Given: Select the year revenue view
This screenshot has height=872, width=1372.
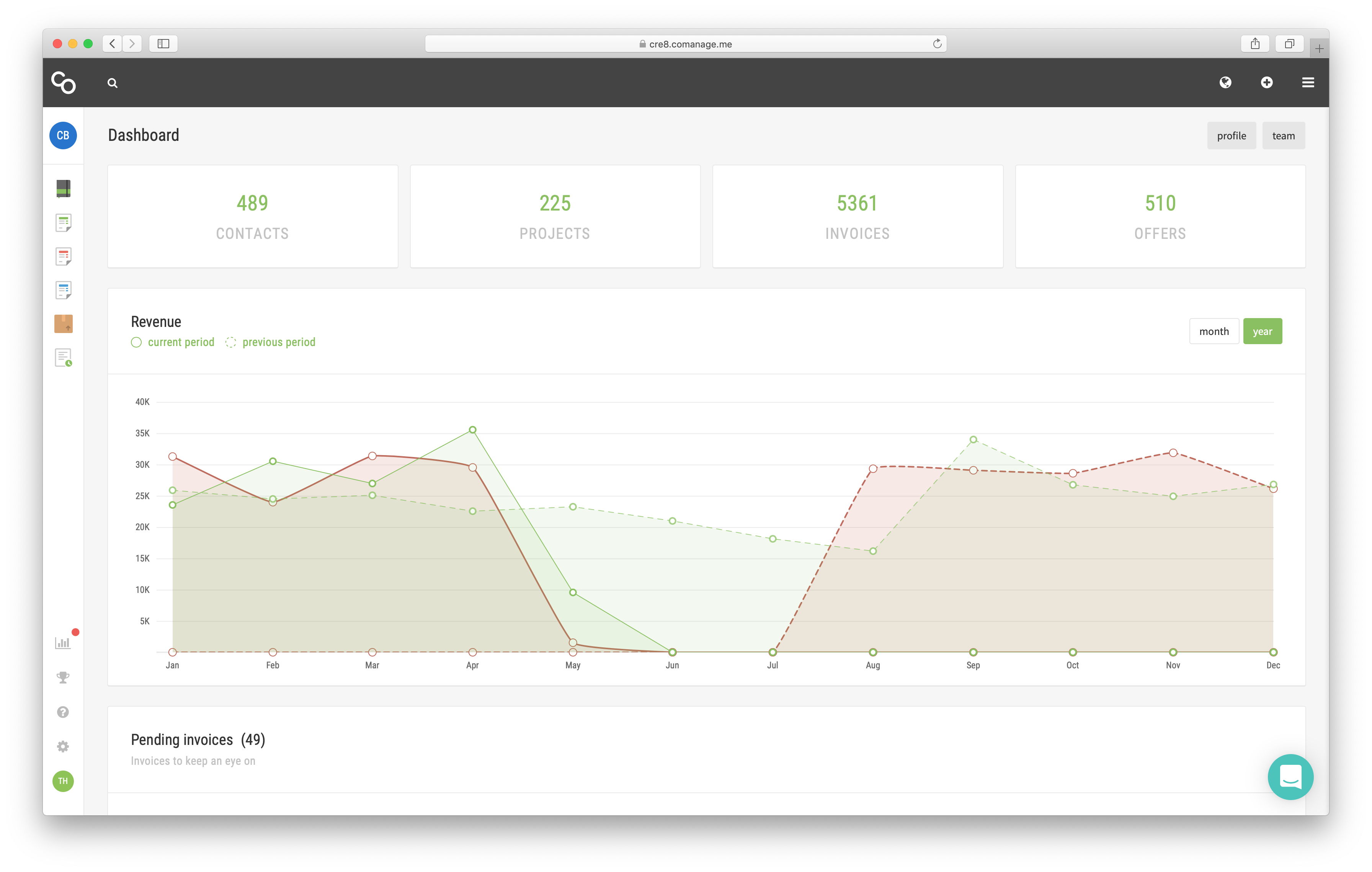Looking at the screenshot, I should pyautogui.click(x=1262, y=331).
